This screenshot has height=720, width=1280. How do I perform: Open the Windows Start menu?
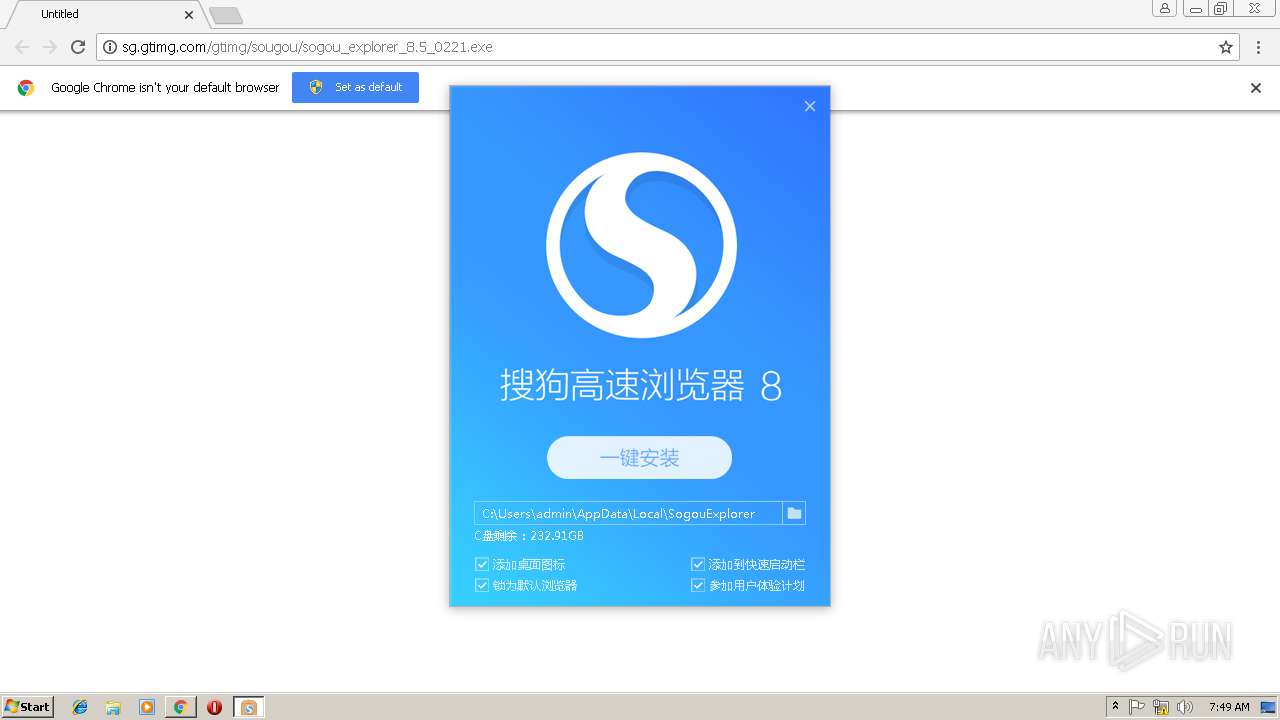pyautogui.click(x=28, y=707)
